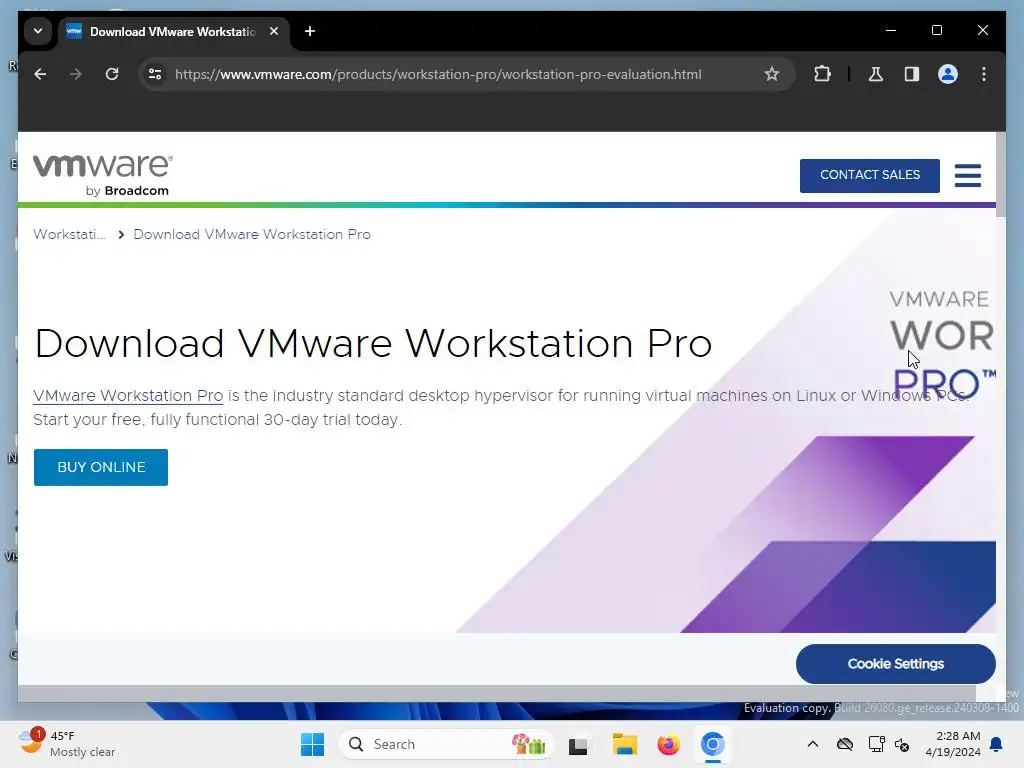The width and height of the screenshot is (1024, 768).
Task: Click the Workstati... breadcrumb link
Action: [69, 234]
